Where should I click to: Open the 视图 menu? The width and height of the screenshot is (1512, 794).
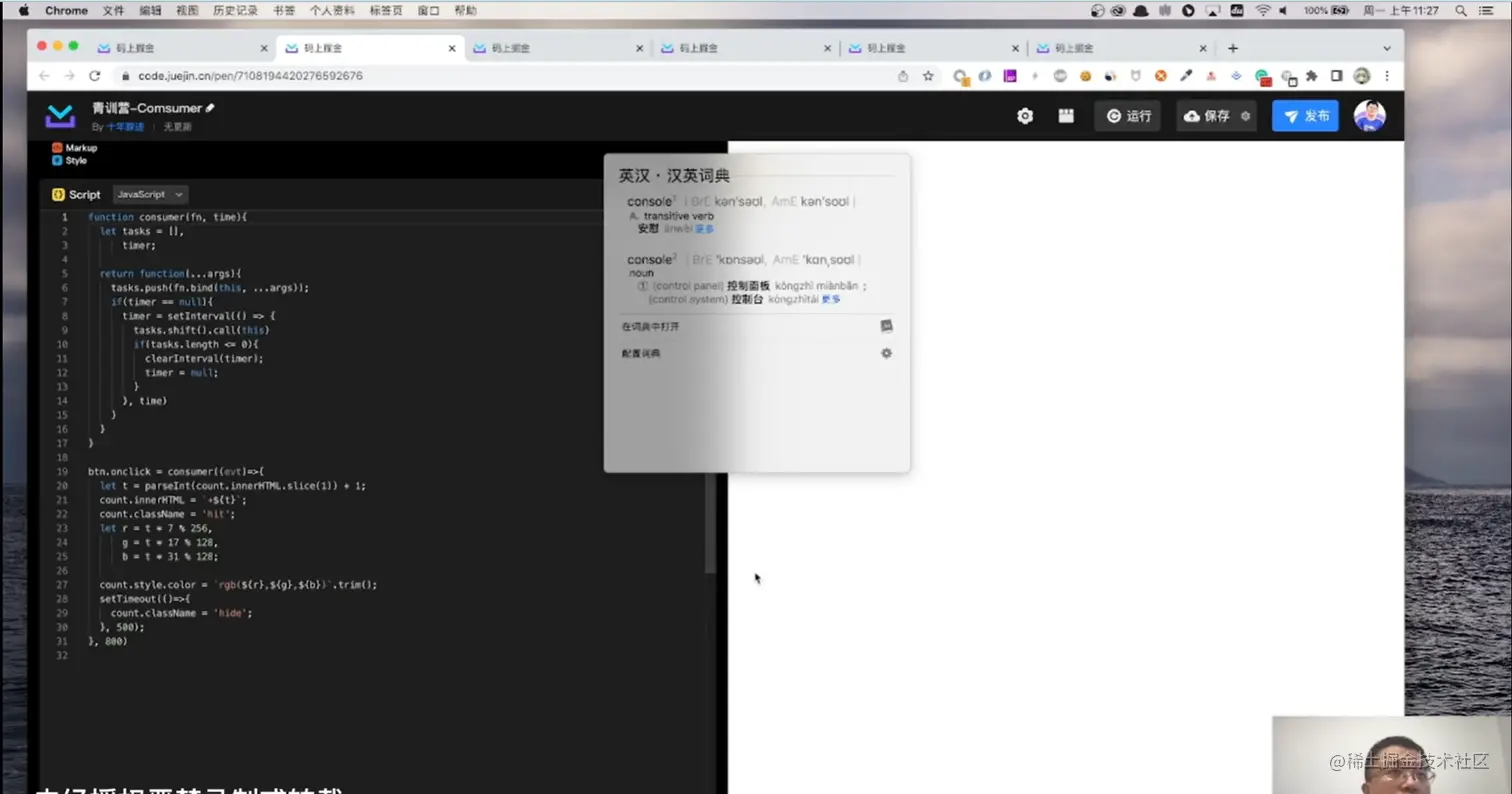(x=187, y=10)
